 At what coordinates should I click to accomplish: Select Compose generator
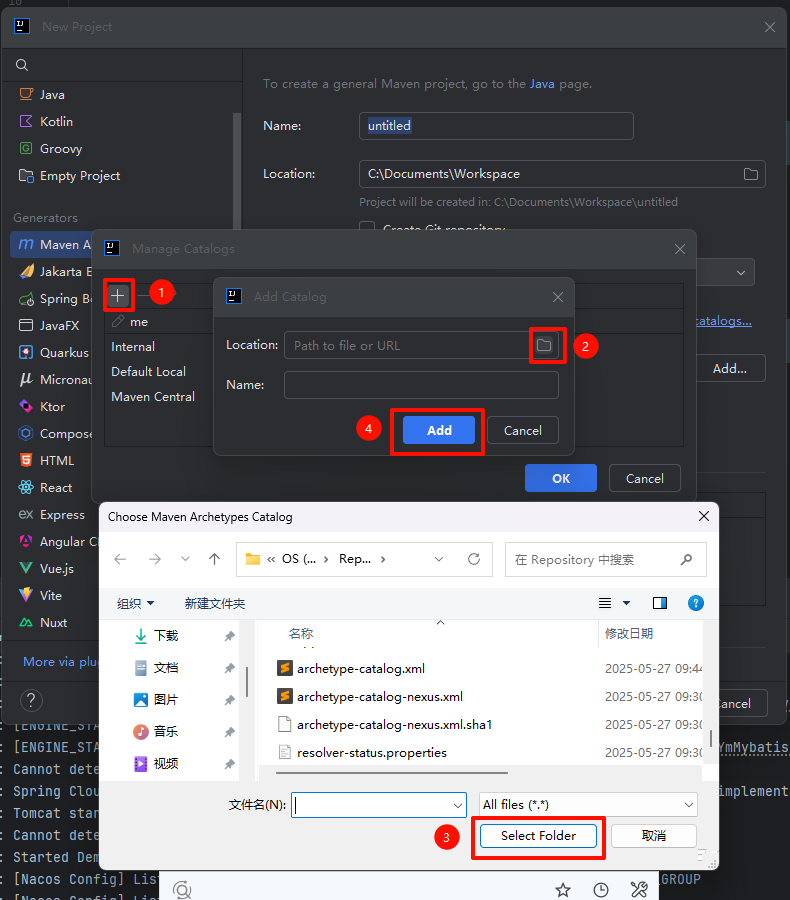click(x=55, y=433)
